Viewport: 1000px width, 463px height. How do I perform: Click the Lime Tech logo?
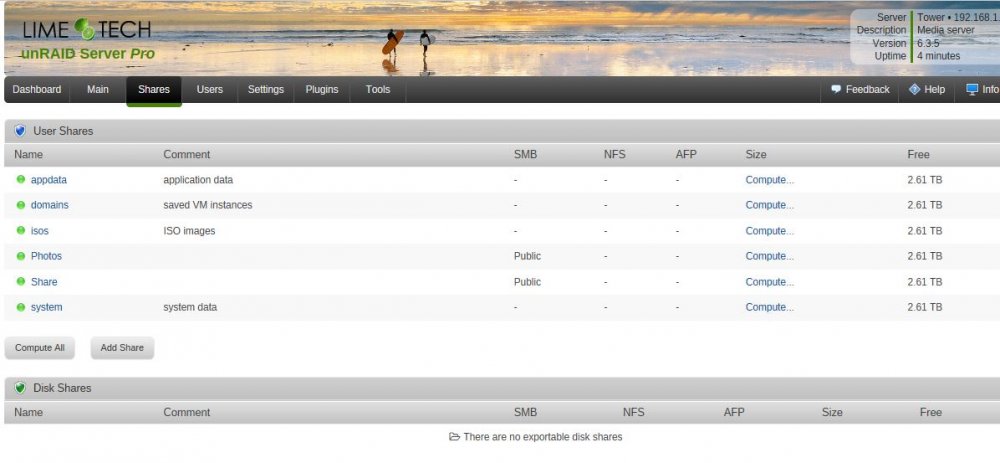[x=87, y=29]
